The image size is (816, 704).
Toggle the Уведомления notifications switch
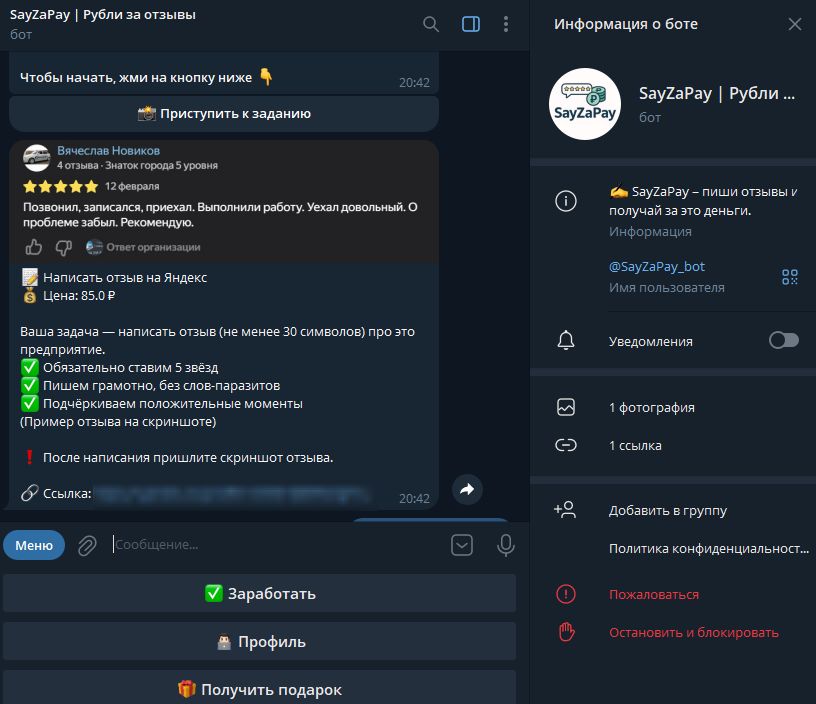(783, 341)
